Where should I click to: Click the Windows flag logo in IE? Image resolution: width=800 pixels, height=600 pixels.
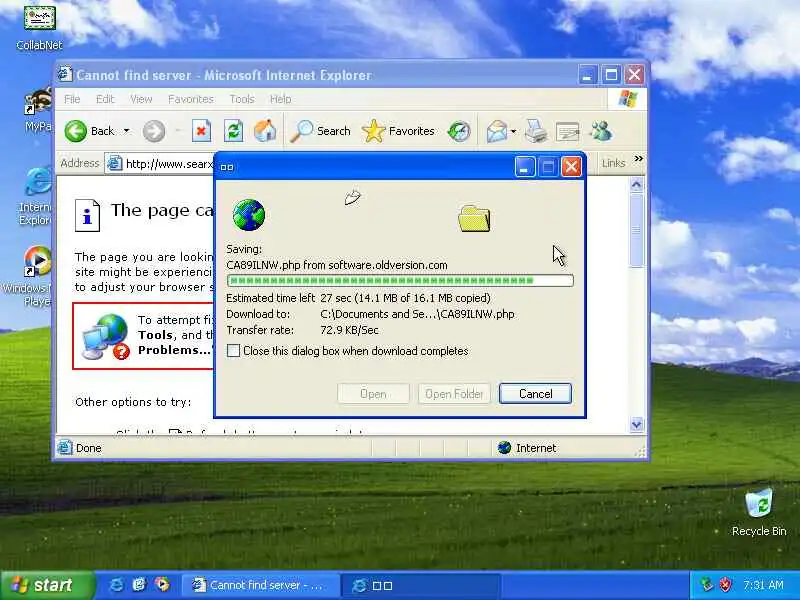628,98
